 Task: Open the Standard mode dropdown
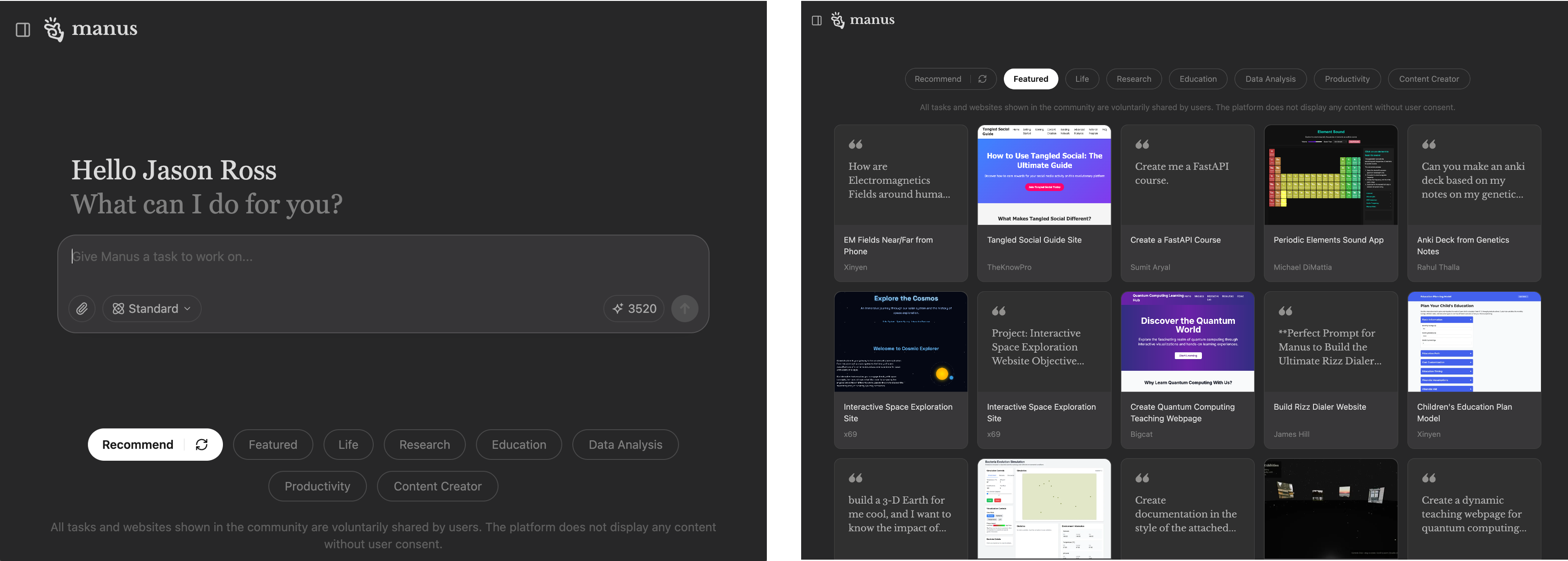pyautogui.click(x=152, y=309)
